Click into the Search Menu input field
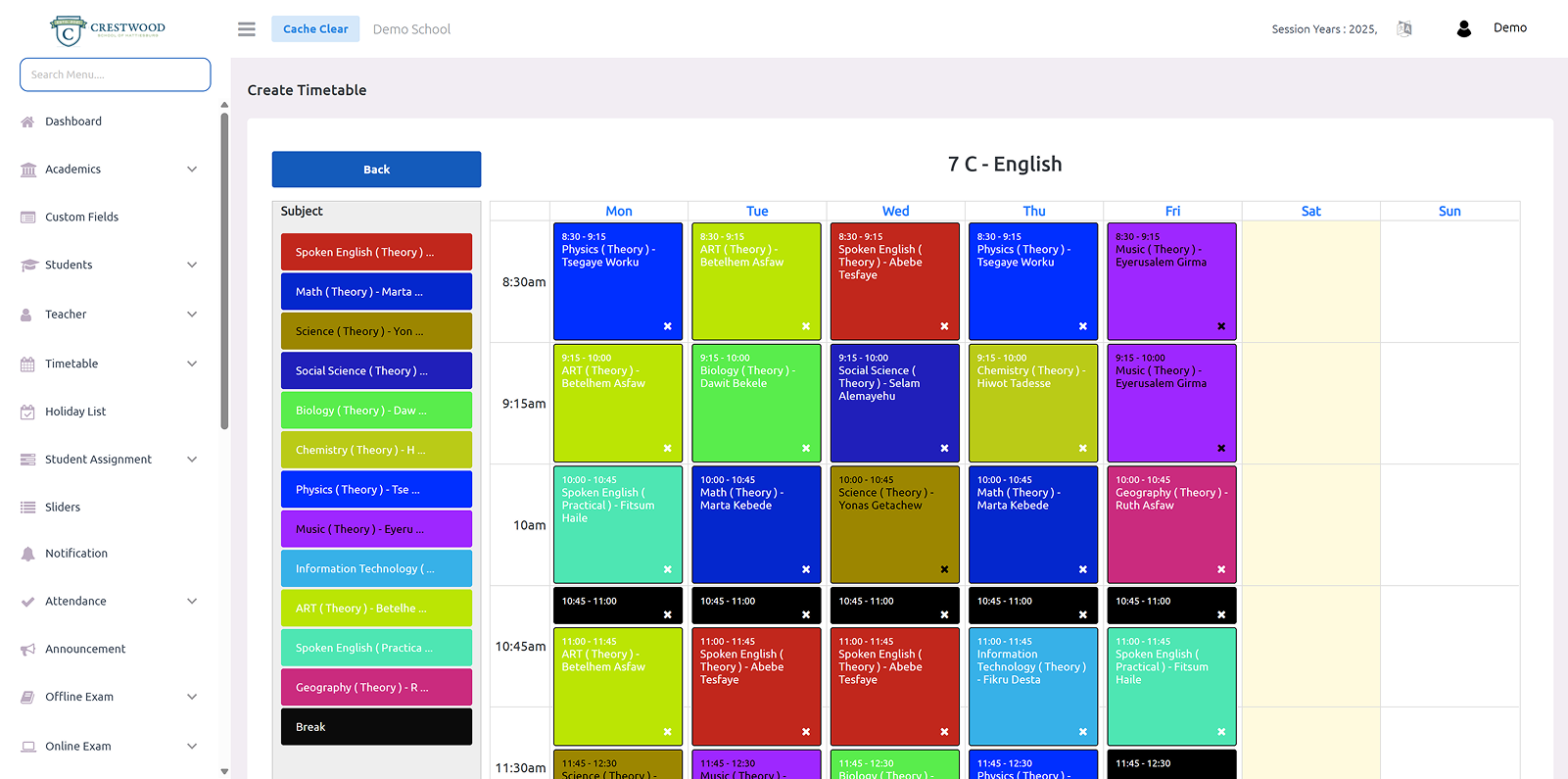 tap(115, 74)
